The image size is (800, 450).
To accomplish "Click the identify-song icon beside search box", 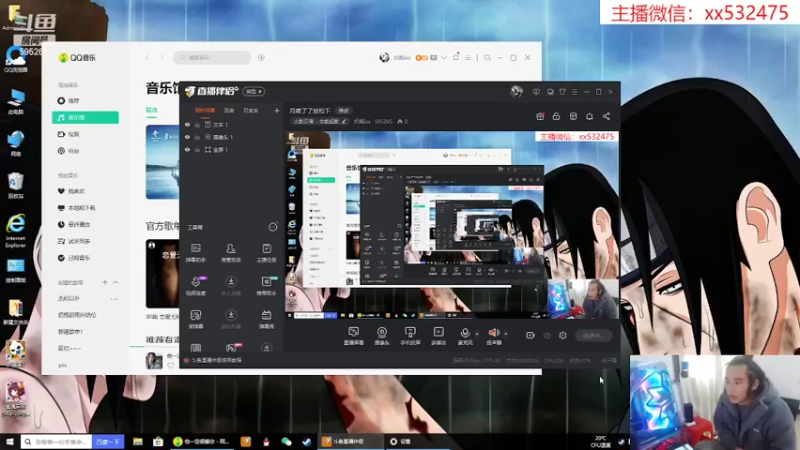I will pos(261,58).
